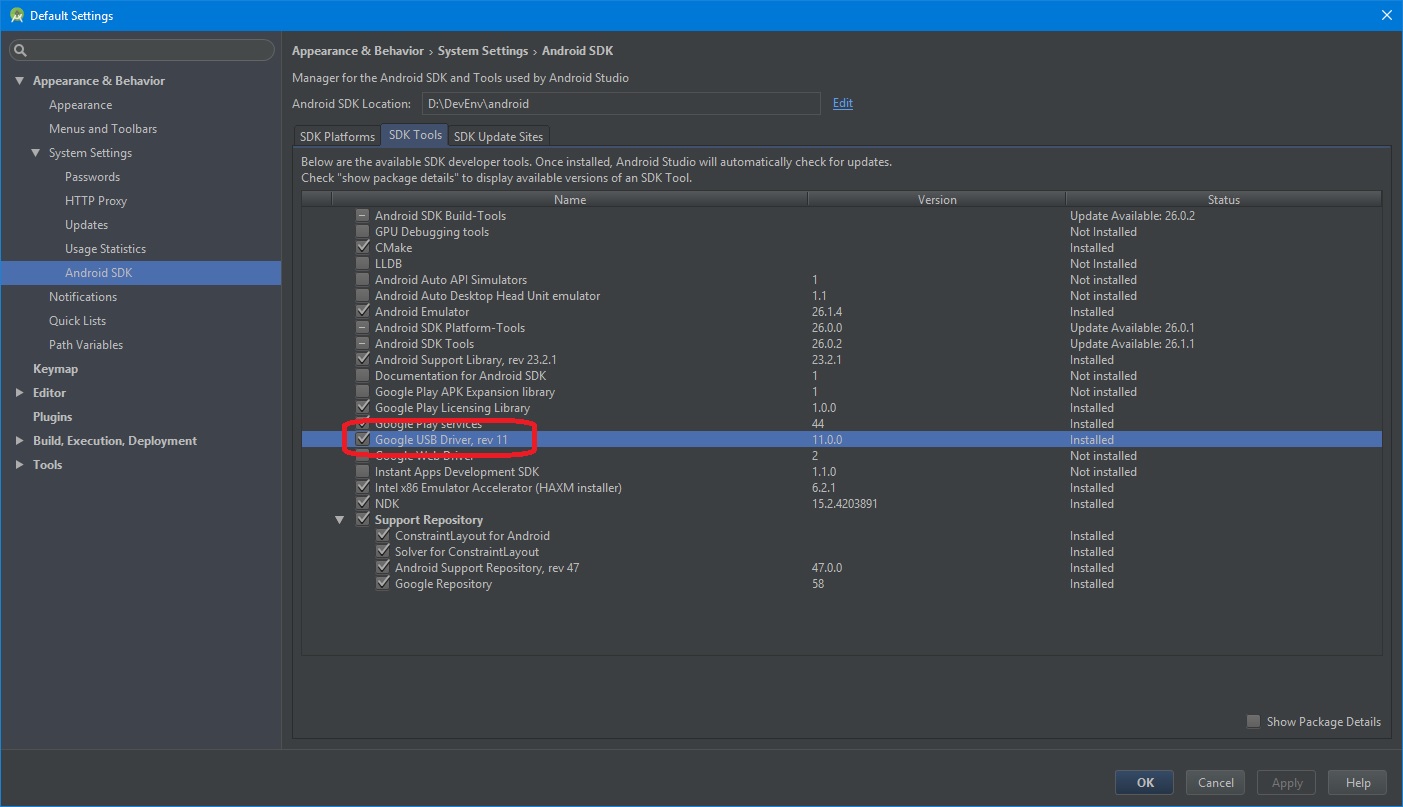1403x807 pixels.
Task: Click the Edit link for SDK location
Action: [843, 103]
